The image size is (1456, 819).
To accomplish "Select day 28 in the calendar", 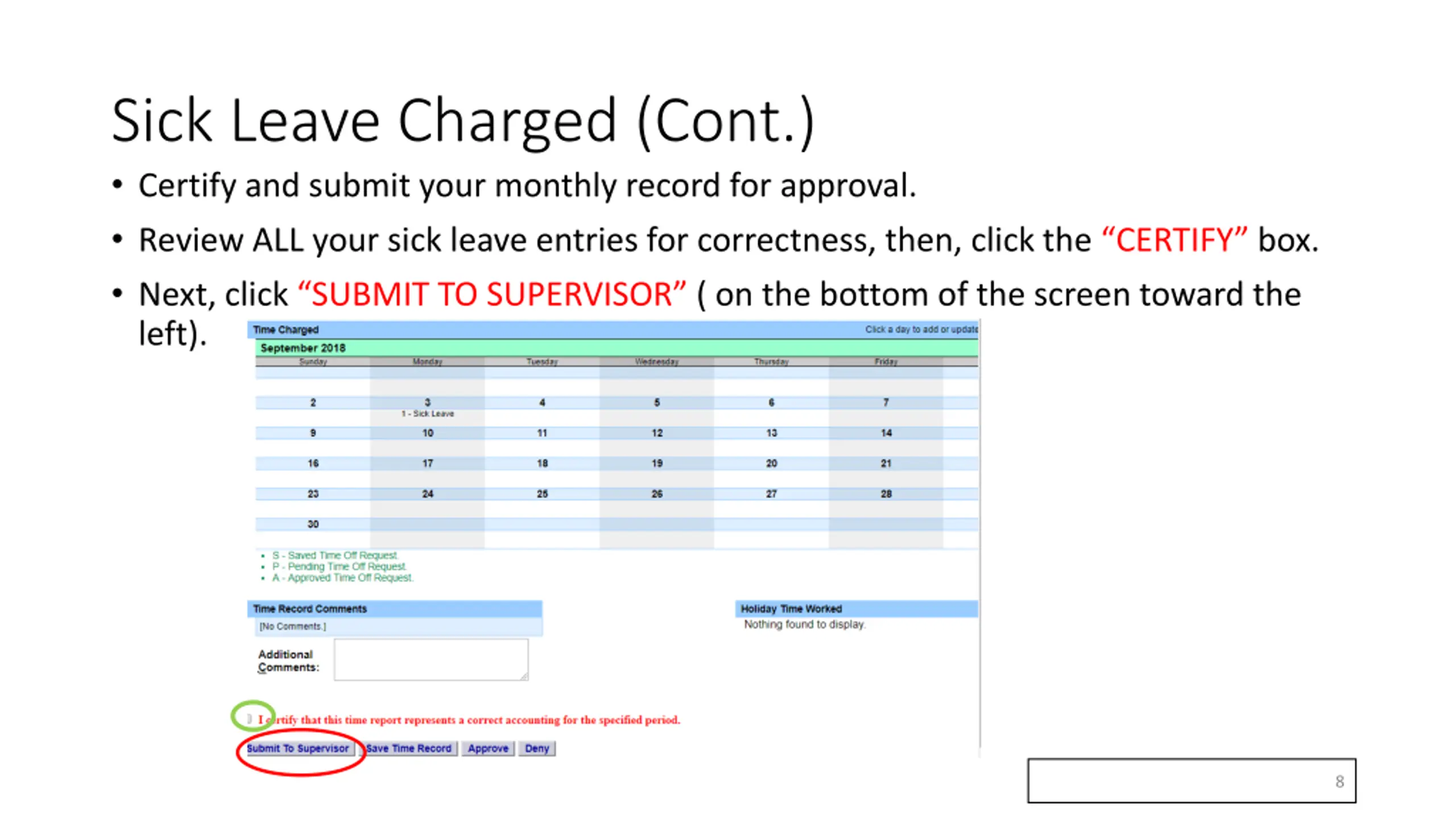I will click(x=886, y=494).
